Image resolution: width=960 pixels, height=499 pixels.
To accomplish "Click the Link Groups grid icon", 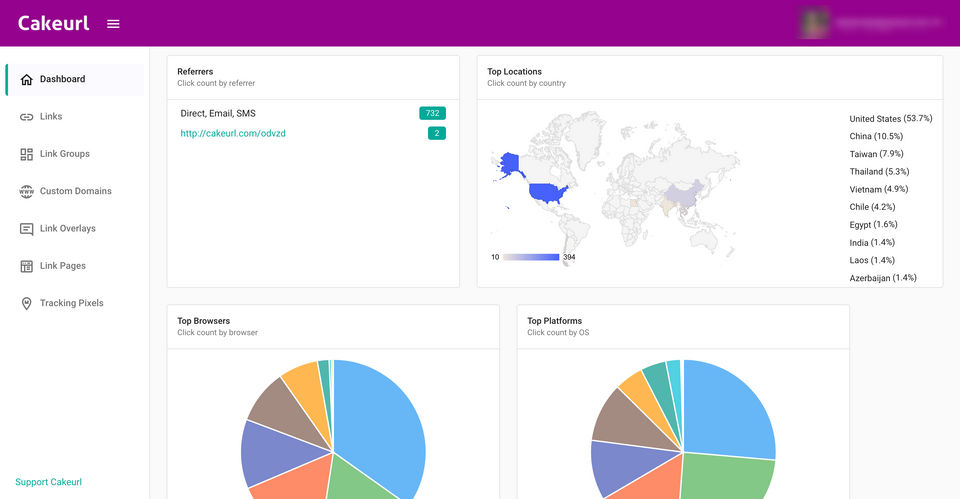I will pyautogui.click(x=26, y=154).
